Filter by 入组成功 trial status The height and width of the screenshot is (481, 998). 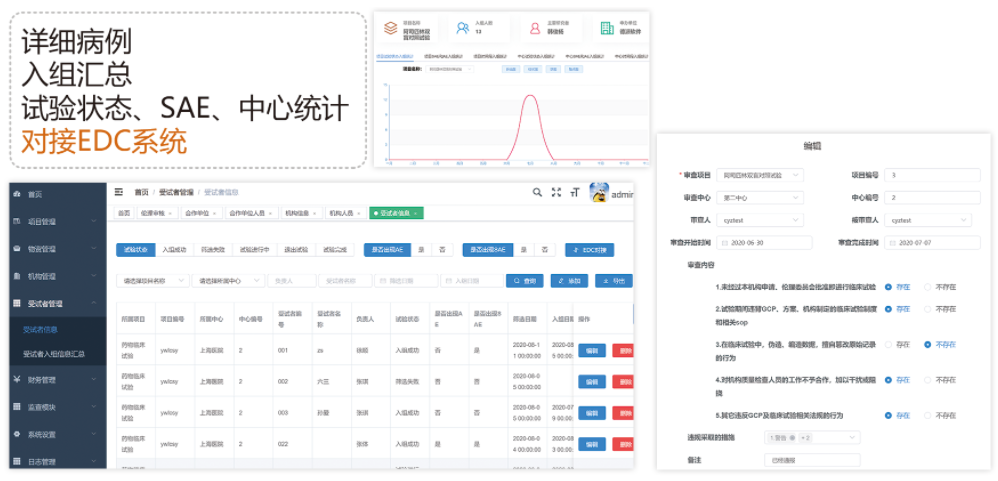click(174, 250)
